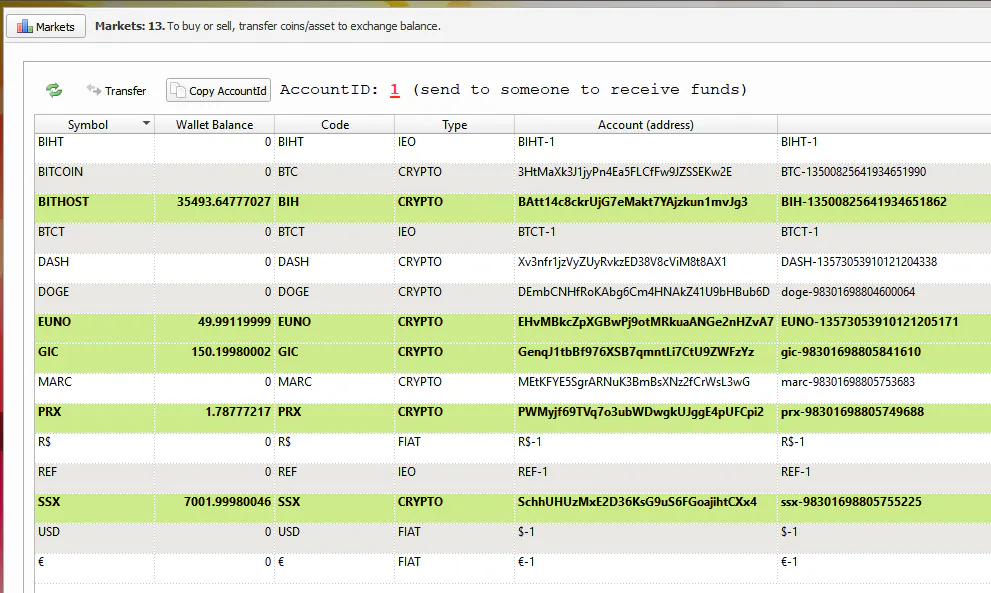Screen dimensions: 991x593
Task: Click the BTC-13500825641934651990 account cell
Action: tap(884, 178)
